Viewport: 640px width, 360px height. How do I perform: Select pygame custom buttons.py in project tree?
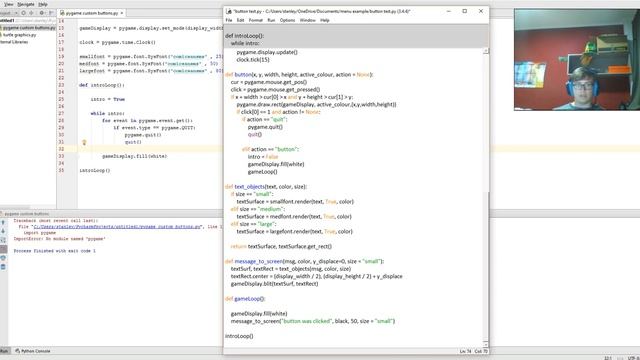click(x=28, y=28)
